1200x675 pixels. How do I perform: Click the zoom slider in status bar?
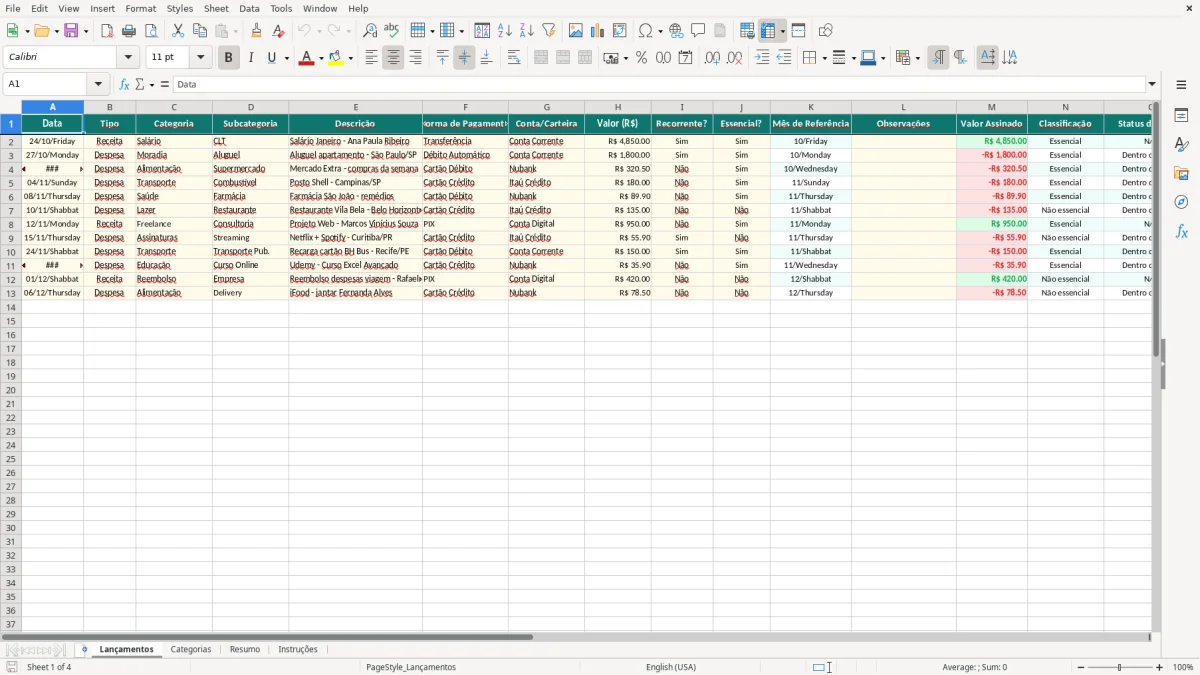[1120, 667]
